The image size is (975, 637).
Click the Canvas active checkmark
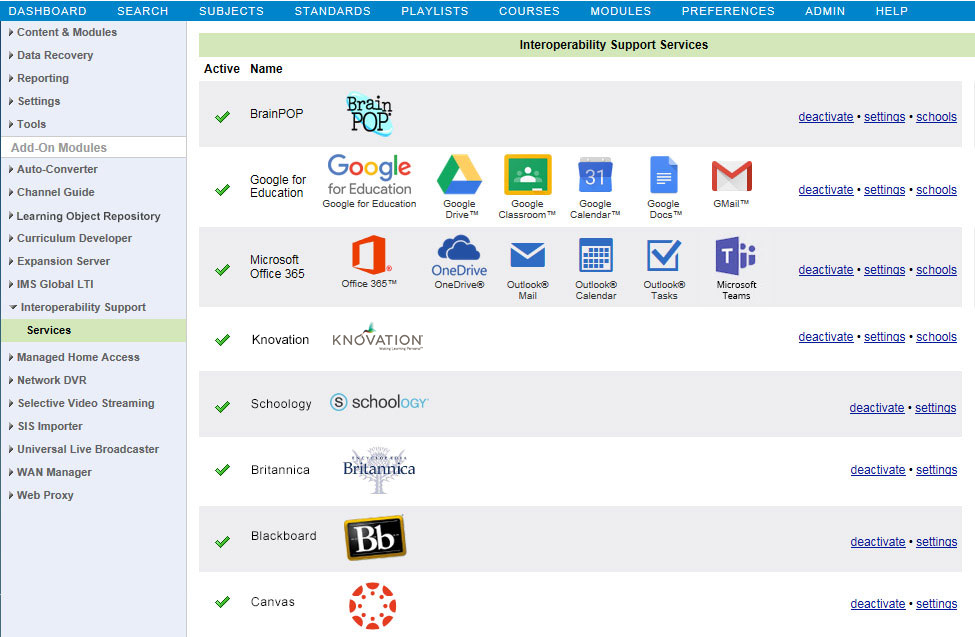pos(222,602)
